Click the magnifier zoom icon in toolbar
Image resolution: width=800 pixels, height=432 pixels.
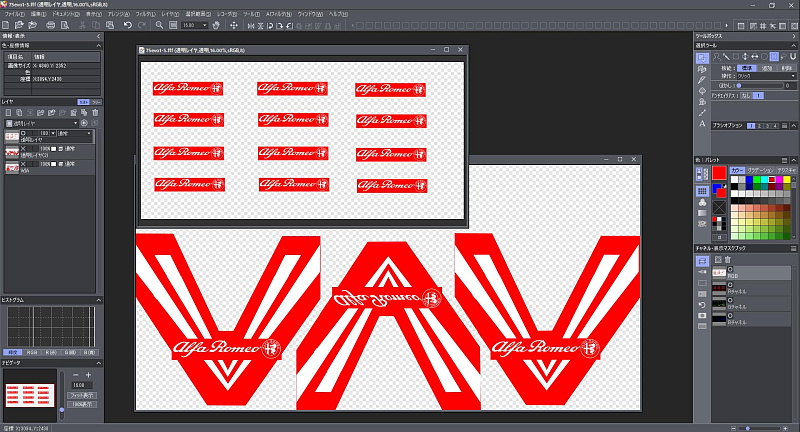click(161, 25)
